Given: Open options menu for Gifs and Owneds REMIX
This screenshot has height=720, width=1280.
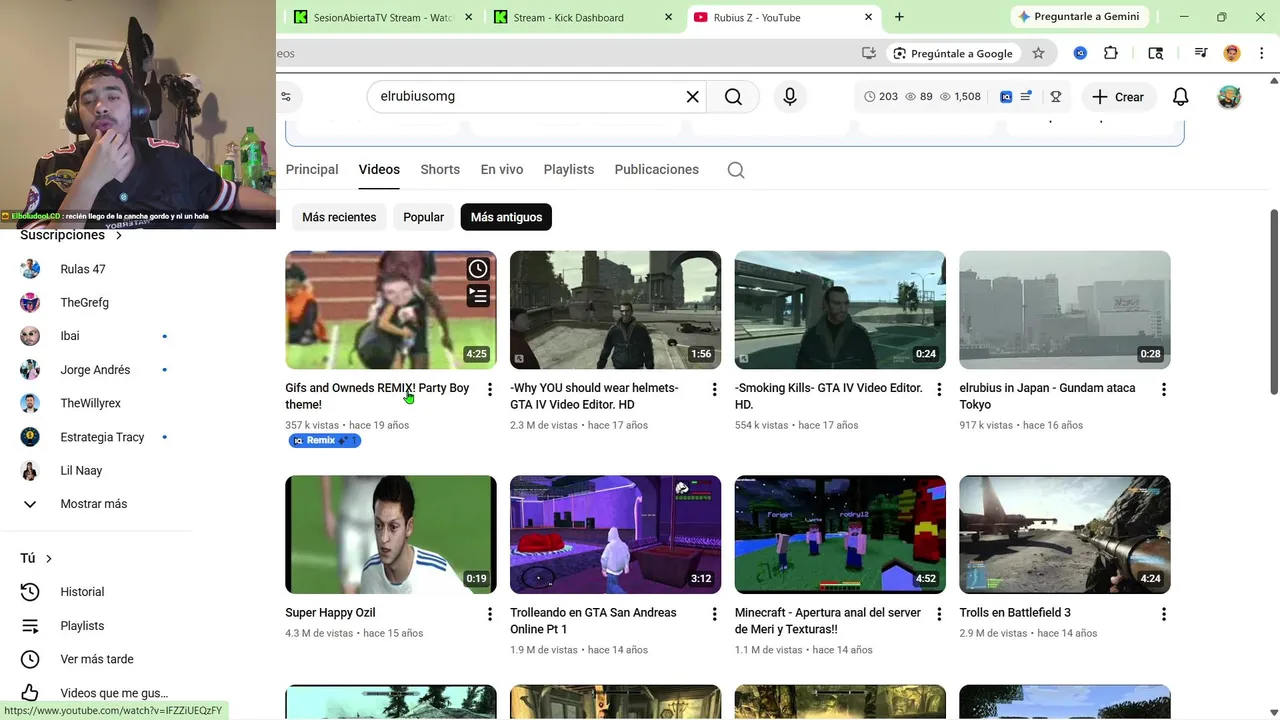Looking at the screenshot, I should (x=489, y=389).
